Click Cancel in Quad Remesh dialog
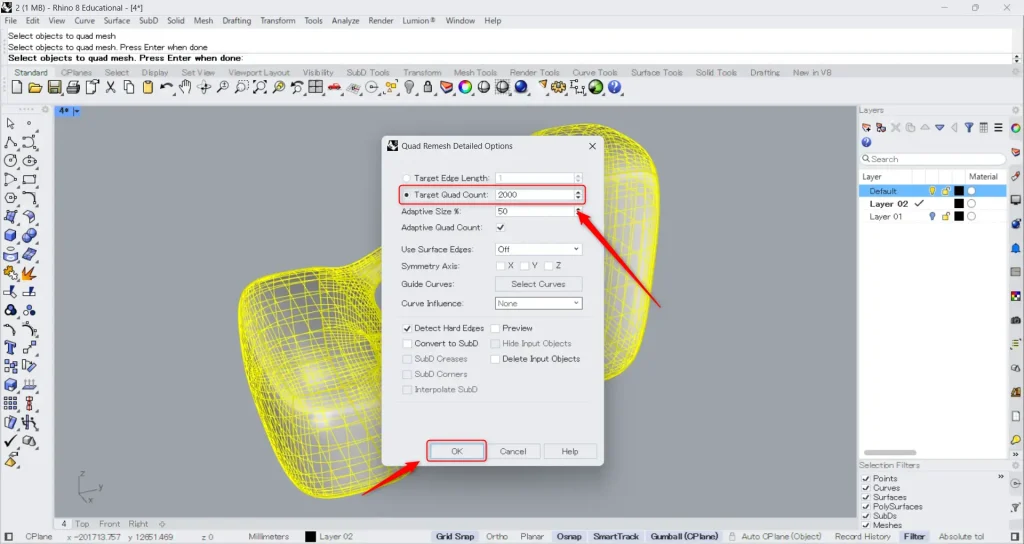 513,451
